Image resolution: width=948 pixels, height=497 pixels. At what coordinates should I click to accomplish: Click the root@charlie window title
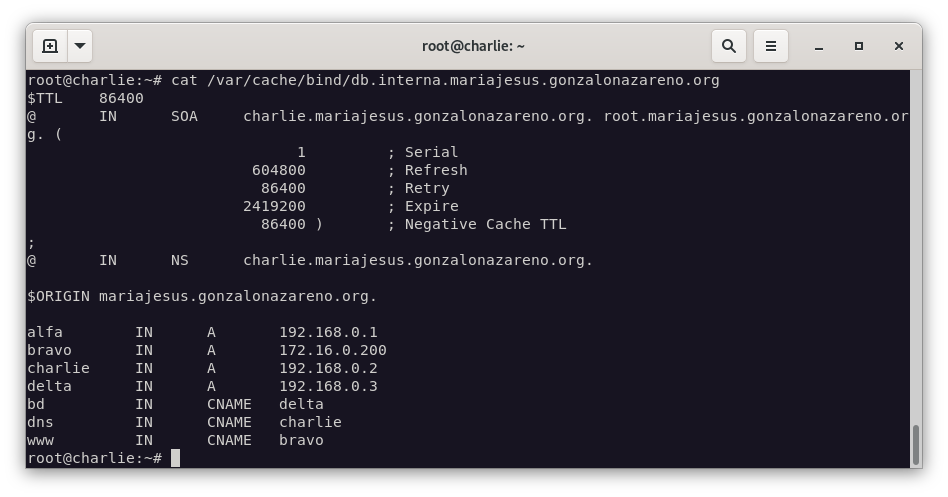pos(473,46)
